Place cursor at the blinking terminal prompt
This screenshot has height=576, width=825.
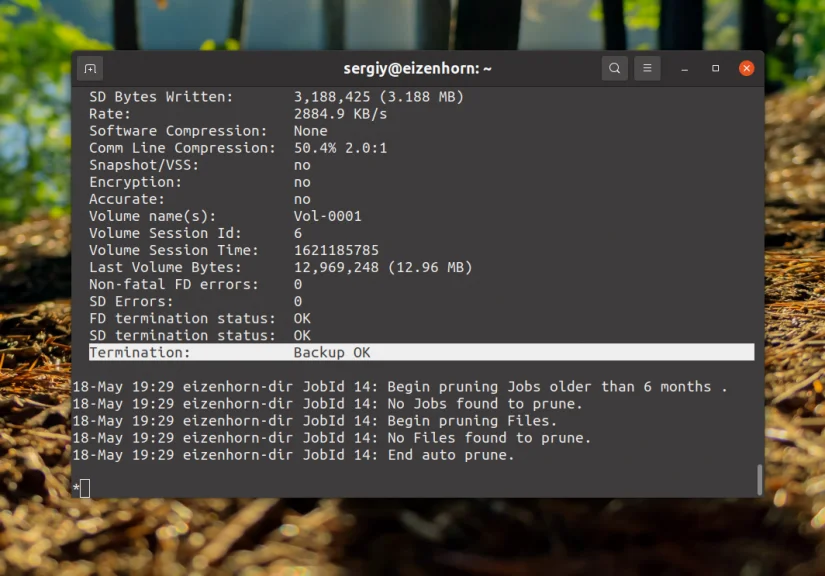coord(84,488)
